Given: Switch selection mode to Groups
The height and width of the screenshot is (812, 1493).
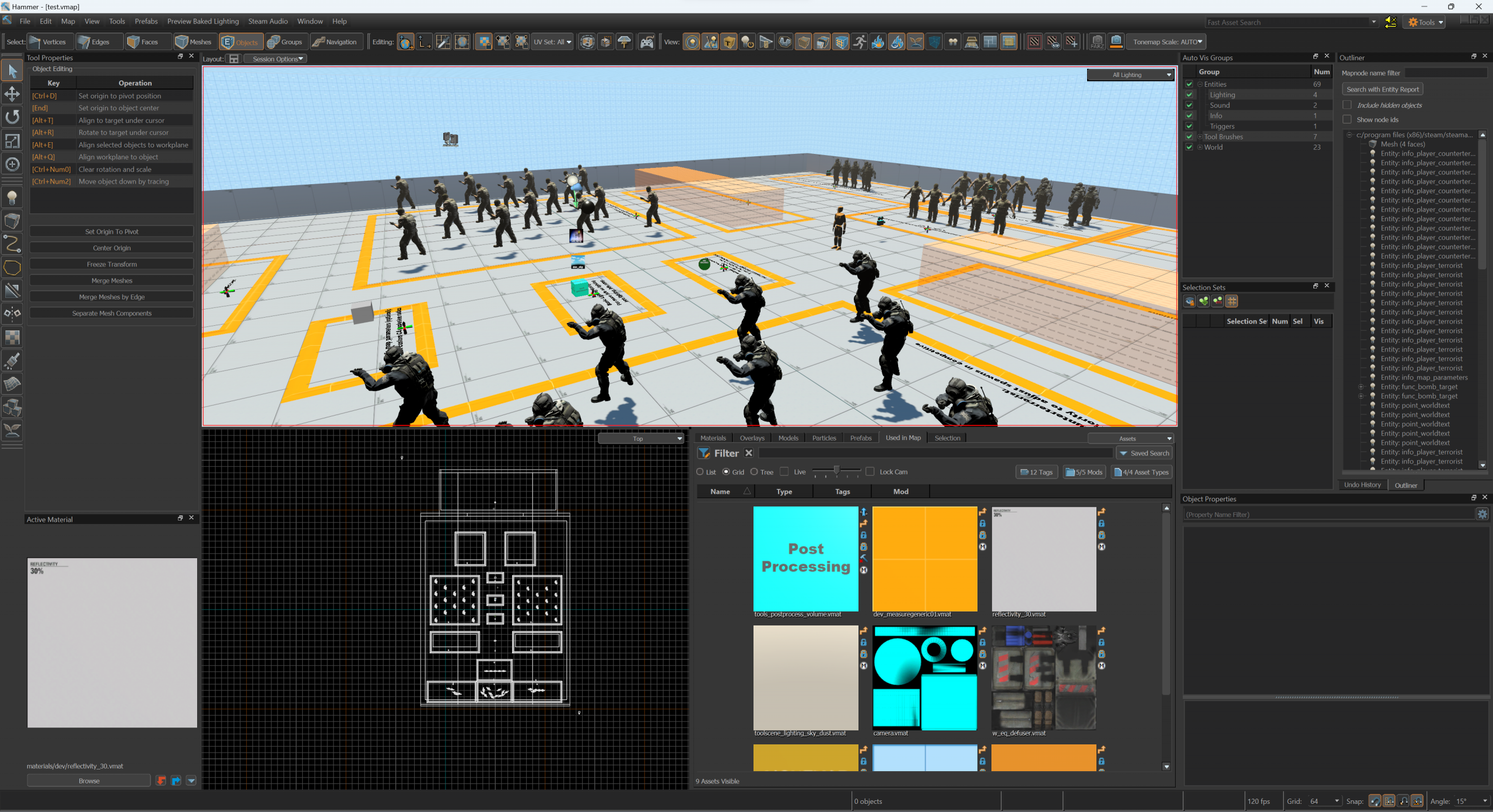Looking at the screenshot, I should [286, 42].
